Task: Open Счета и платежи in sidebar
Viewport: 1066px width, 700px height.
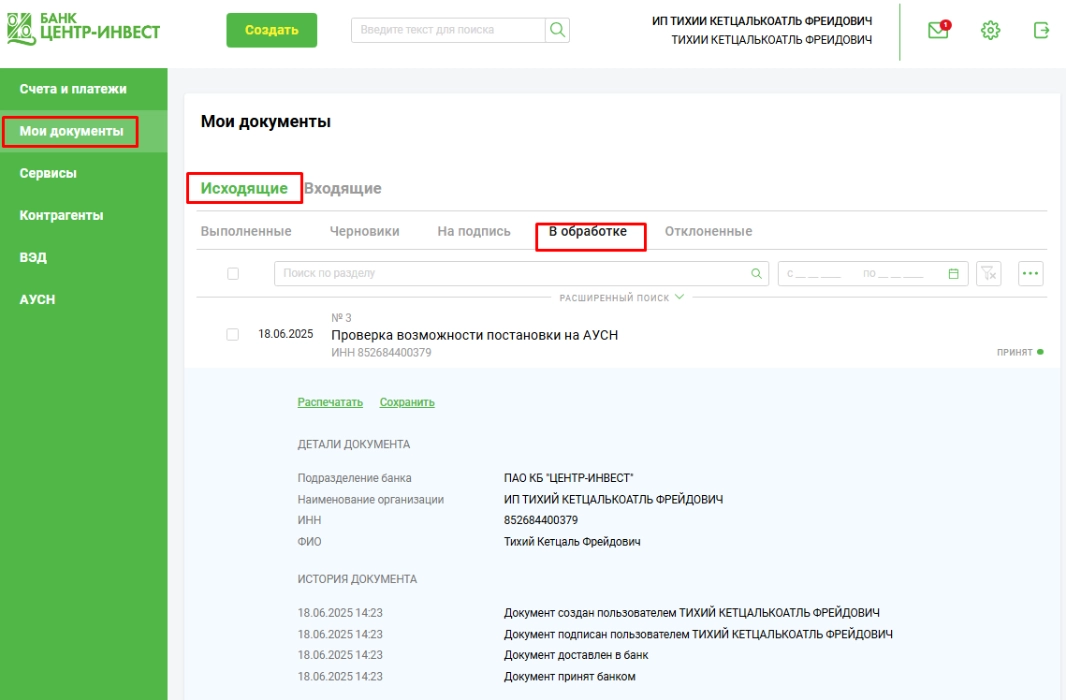Action: click(73, 89)
